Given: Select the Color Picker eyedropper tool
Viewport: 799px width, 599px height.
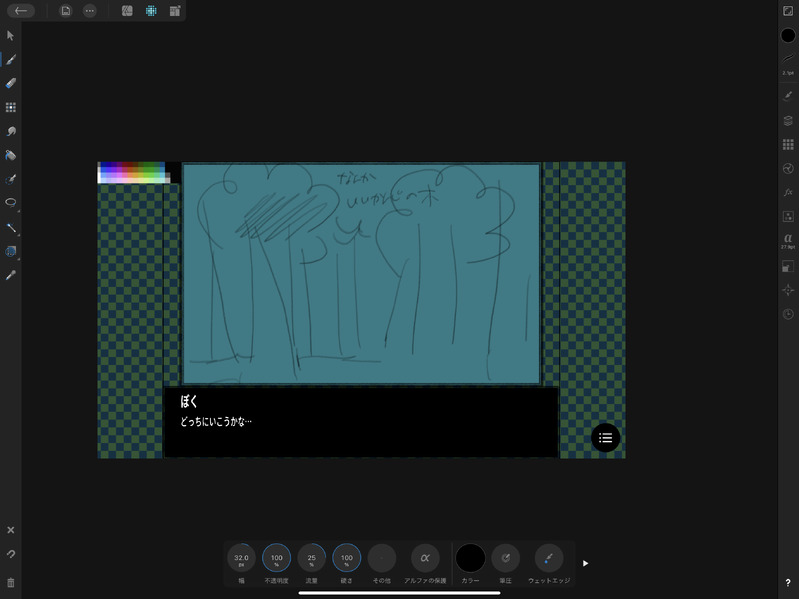Looking at the screenshot, I should pos(11,275).
